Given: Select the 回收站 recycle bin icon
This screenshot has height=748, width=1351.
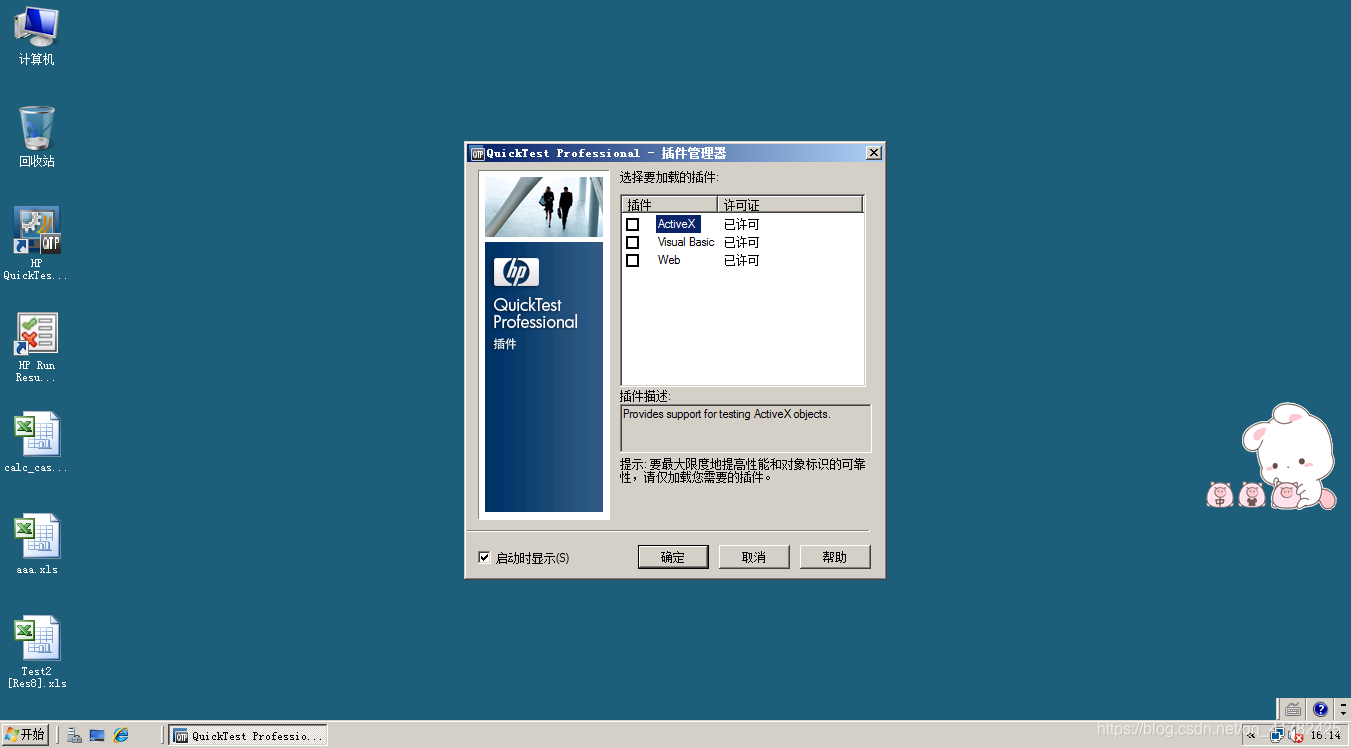Looking at the screenshot, I should pos(37,137).
